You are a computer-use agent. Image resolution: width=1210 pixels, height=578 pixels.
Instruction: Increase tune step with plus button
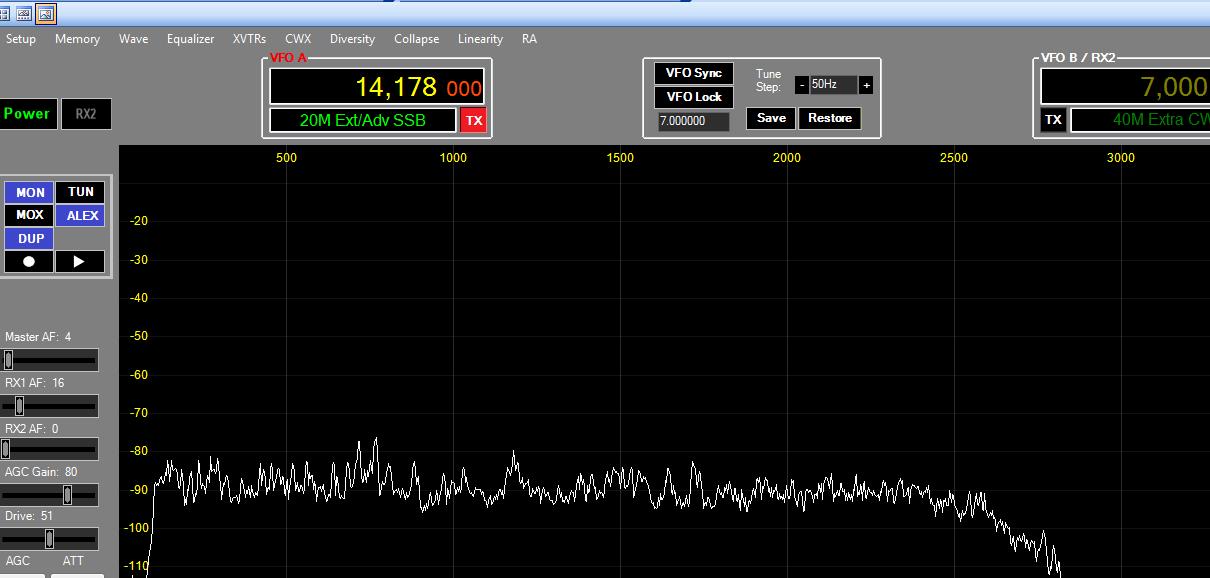click(866, 85)
